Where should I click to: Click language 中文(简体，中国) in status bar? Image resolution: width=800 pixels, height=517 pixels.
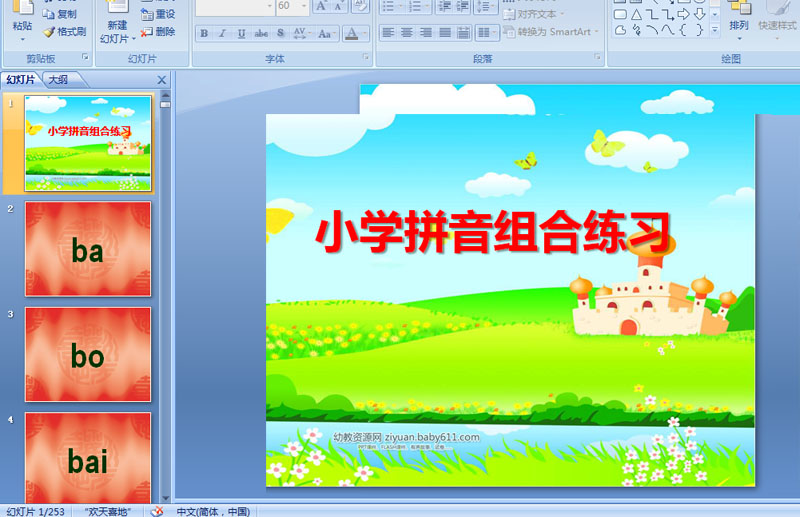pyautogui.click(x=213, y=511)
